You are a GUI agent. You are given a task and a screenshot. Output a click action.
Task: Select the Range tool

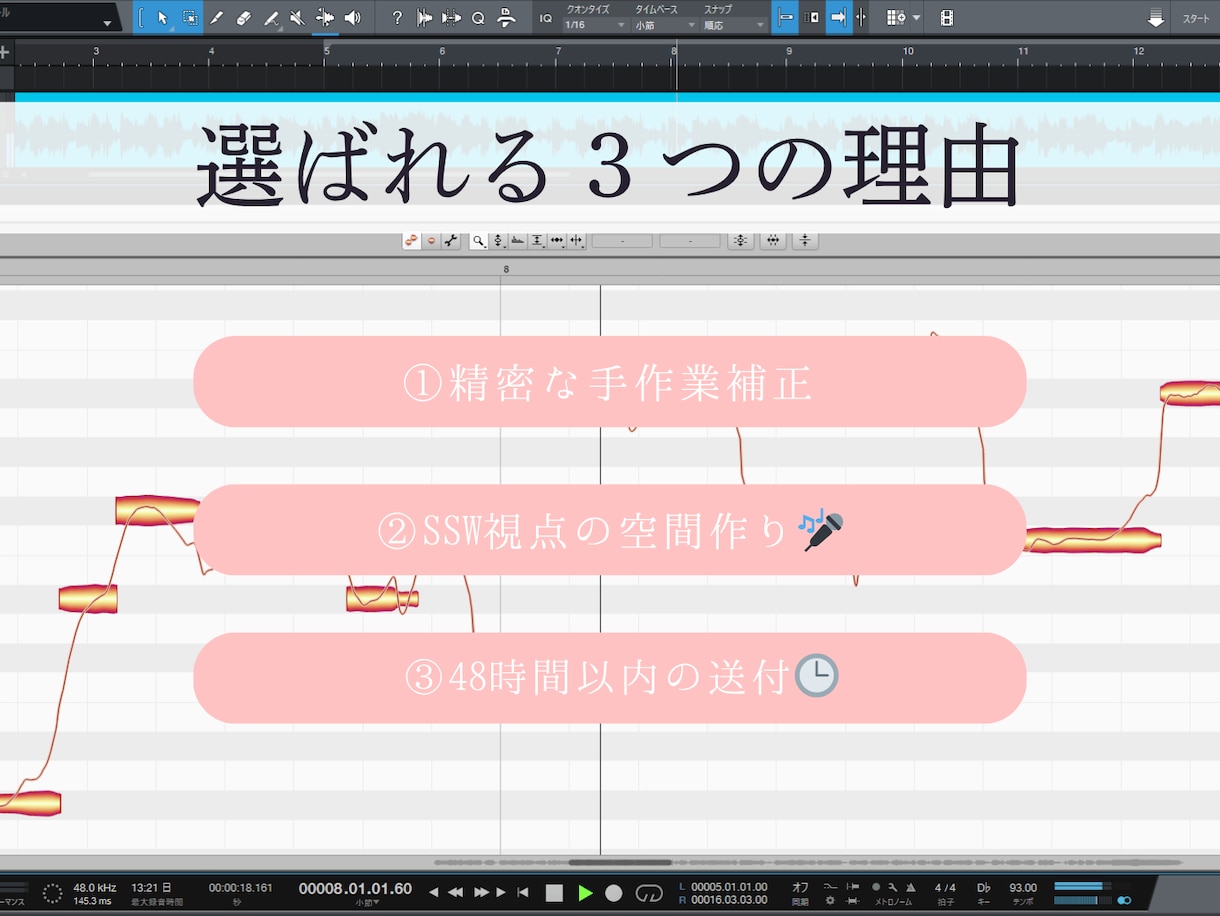pos(190,18)
